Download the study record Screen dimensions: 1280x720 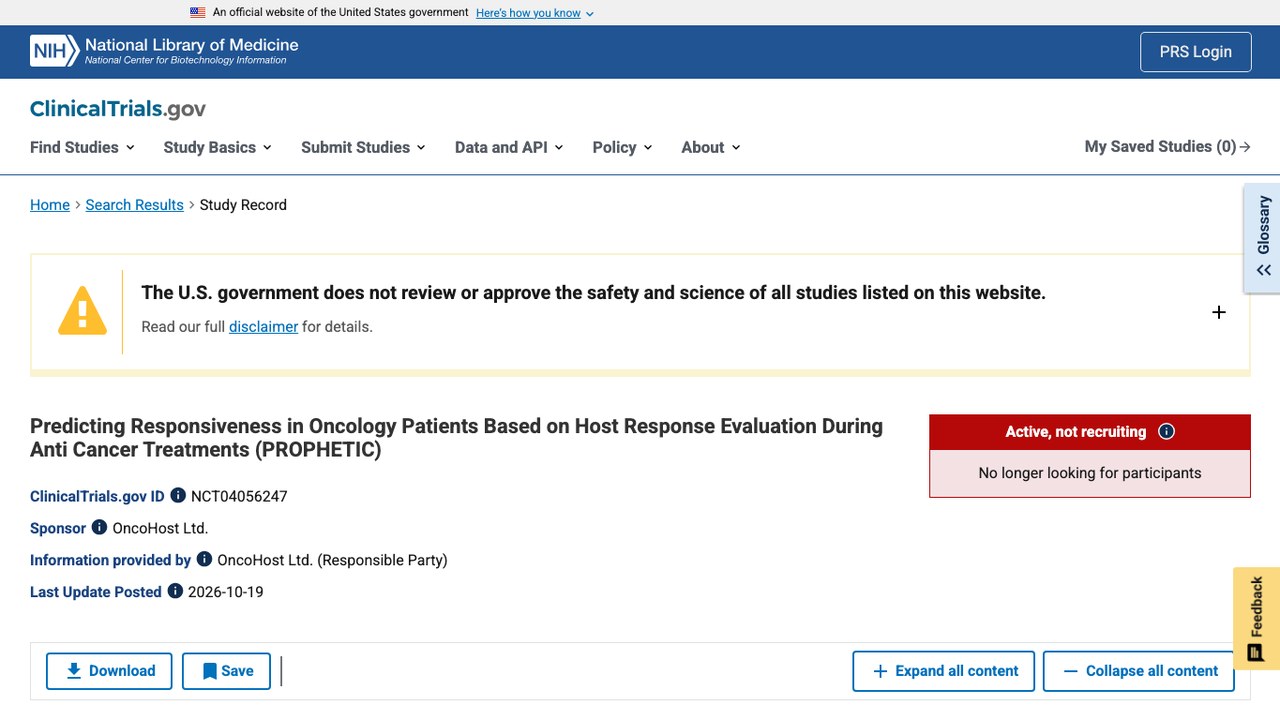pyautogui.click(x=109, y=671)
